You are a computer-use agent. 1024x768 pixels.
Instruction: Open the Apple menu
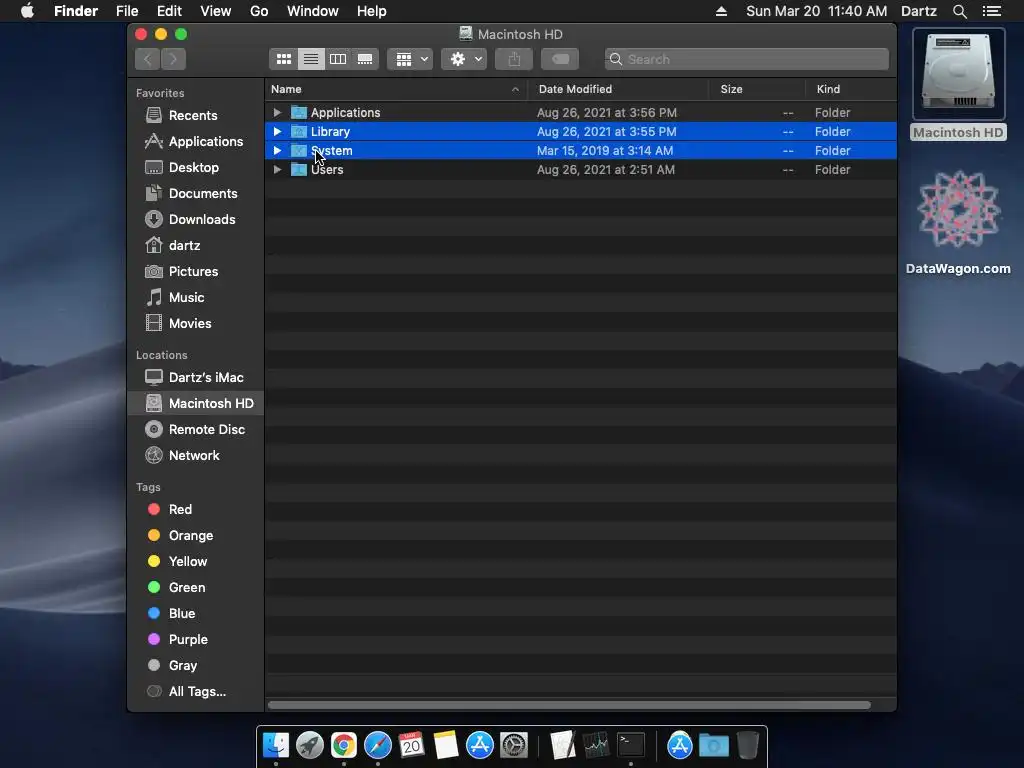click(27, 11)
